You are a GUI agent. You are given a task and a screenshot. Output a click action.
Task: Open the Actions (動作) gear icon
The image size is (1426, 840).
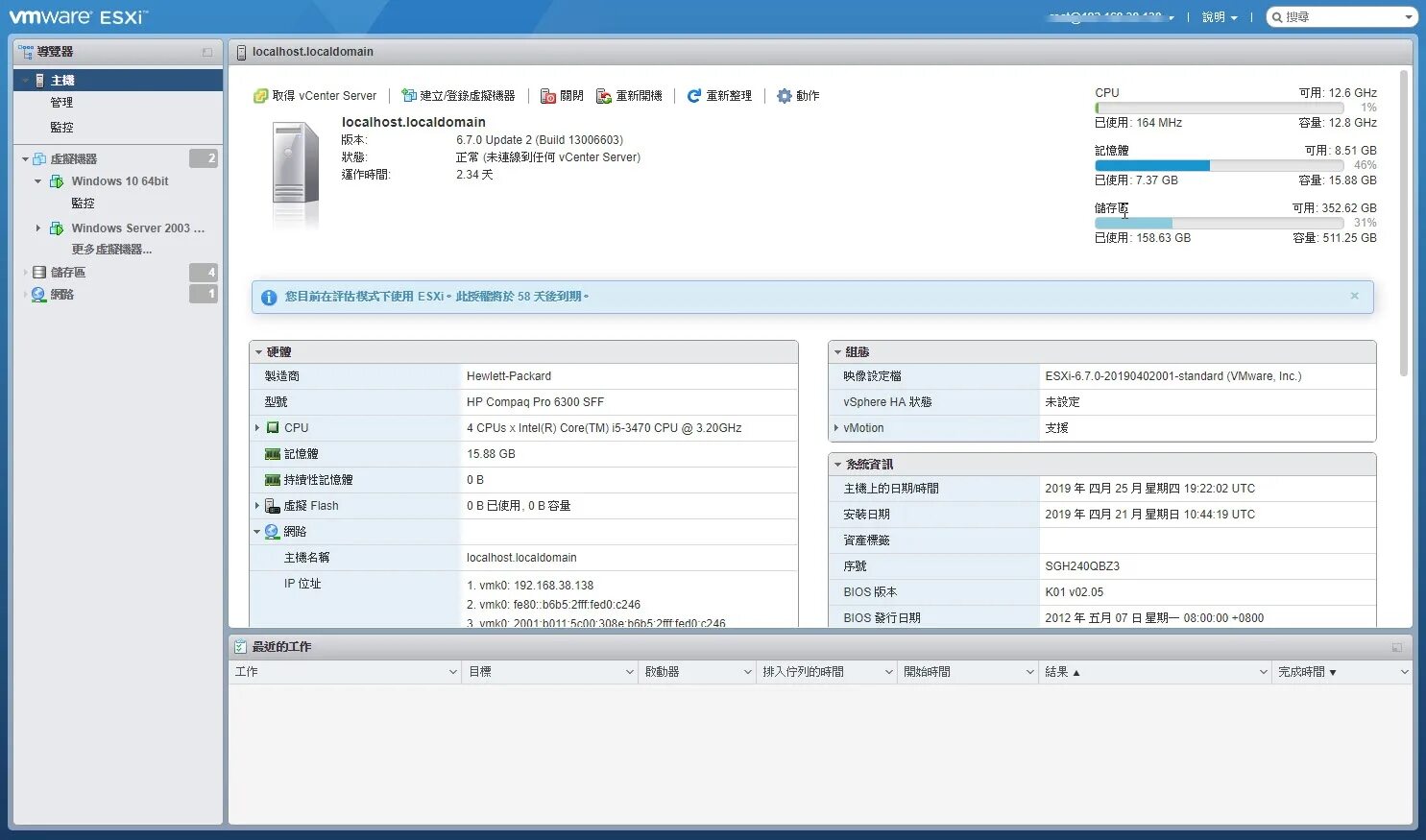pos(785,96)
